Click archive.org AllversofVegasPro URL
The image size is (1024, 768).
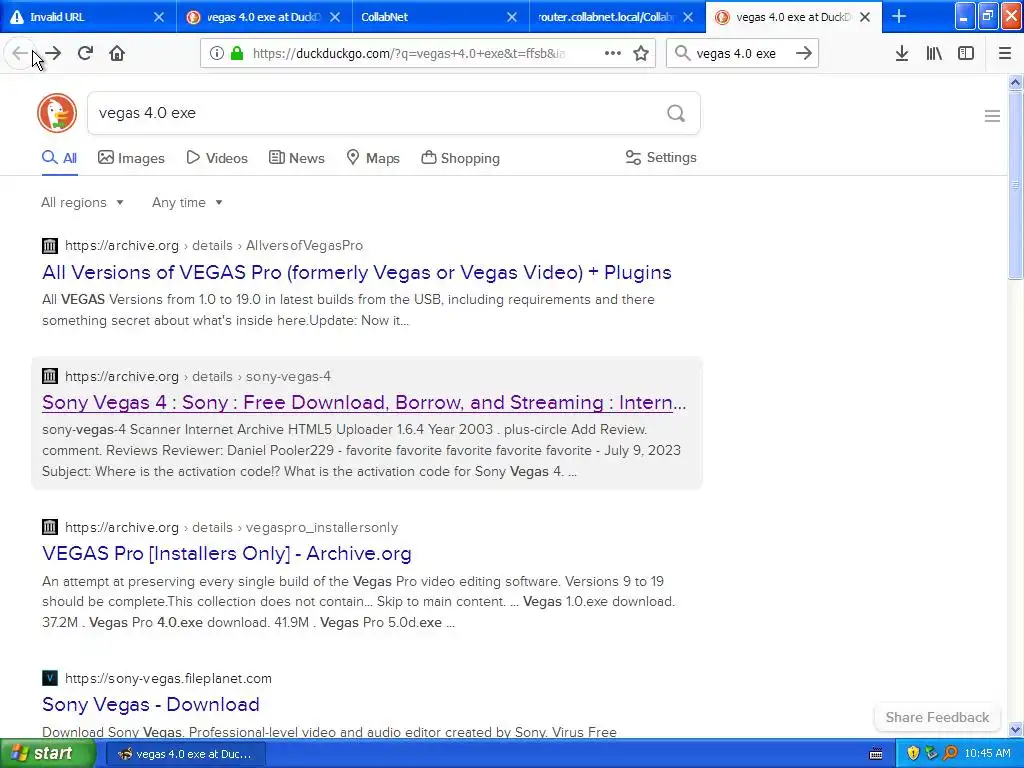(214, 246)
